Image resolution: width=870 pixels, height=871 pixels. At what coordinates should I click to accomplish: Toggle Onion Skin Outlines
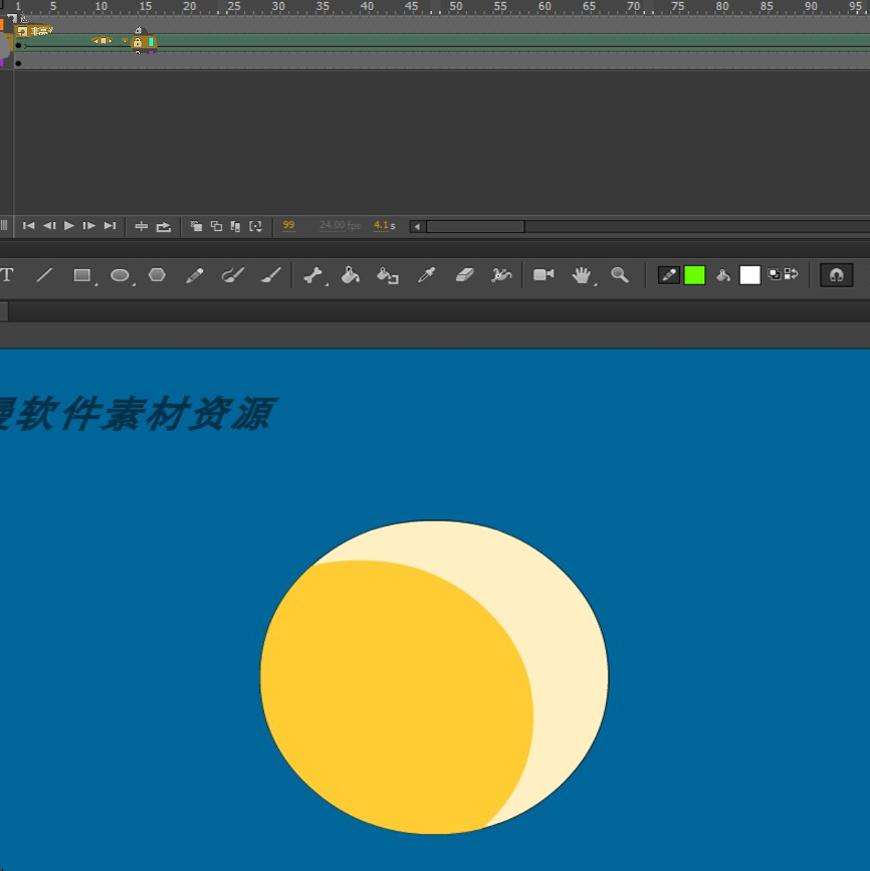216,226
